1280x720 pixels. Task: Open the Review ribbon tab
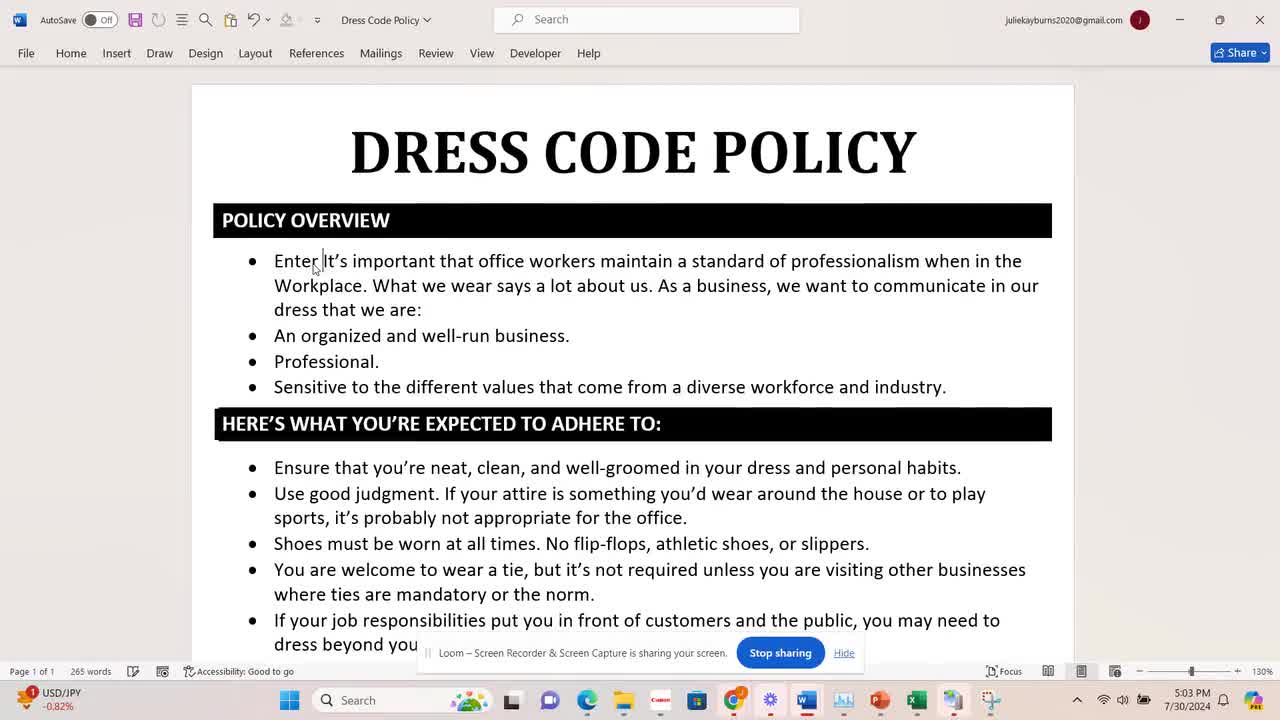pos(435,53)
